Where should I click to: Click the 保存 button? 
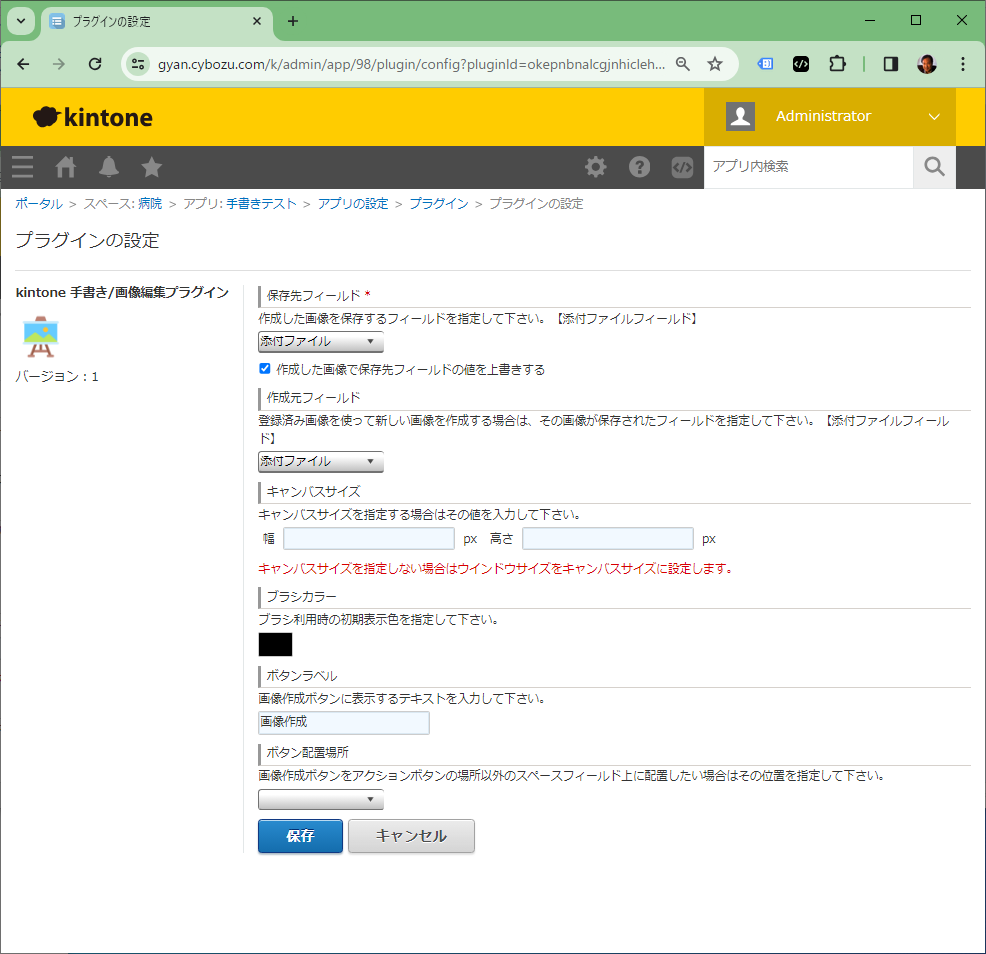pos(301,836)
